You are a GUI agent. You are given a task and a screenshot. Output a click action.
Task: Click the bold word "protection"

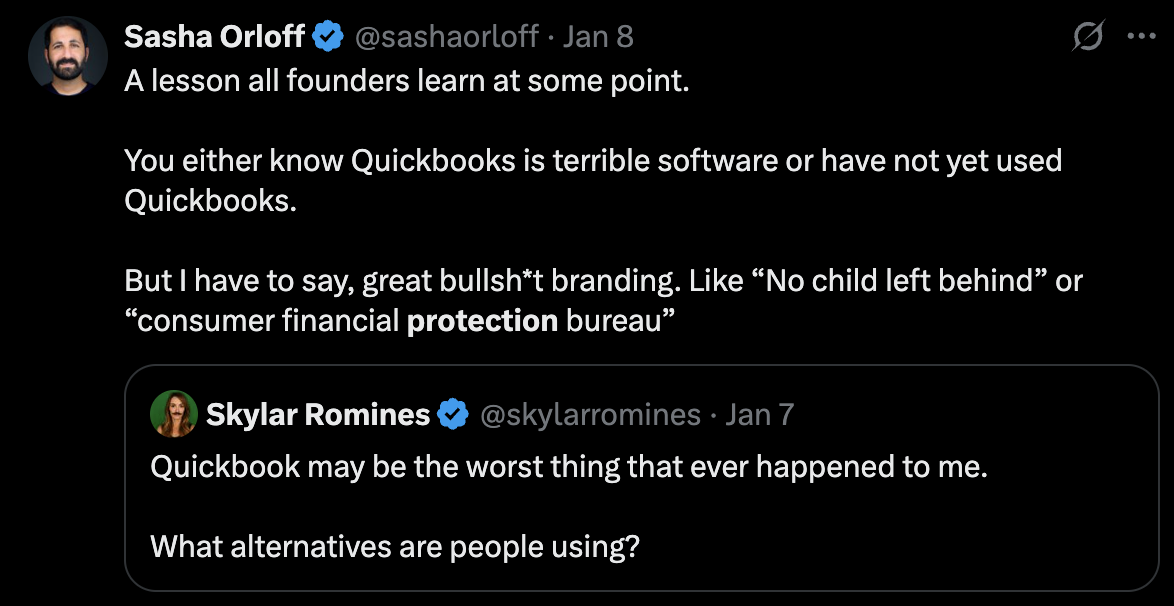(x=482, y=321)
